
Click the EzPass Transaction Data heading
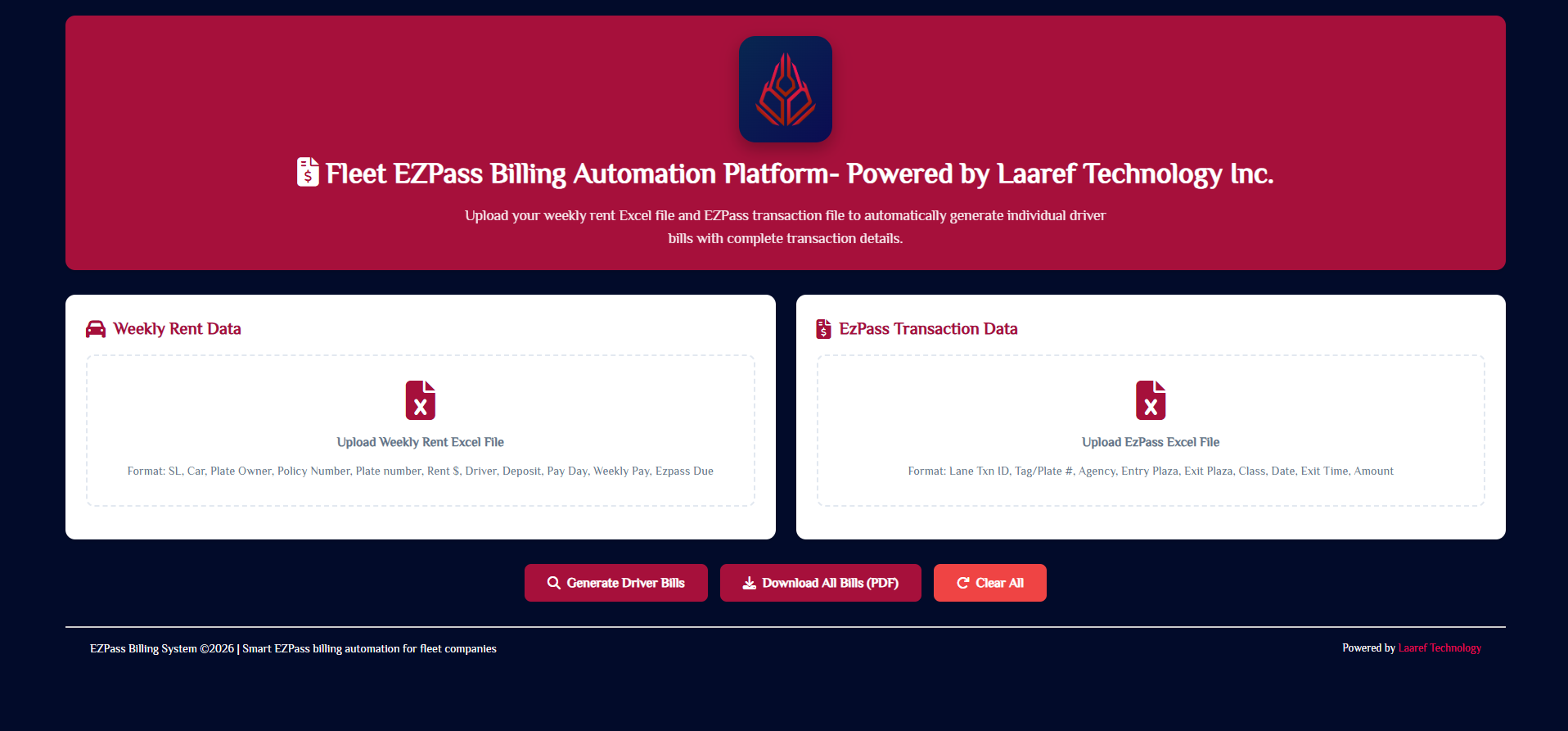(928, 329)
